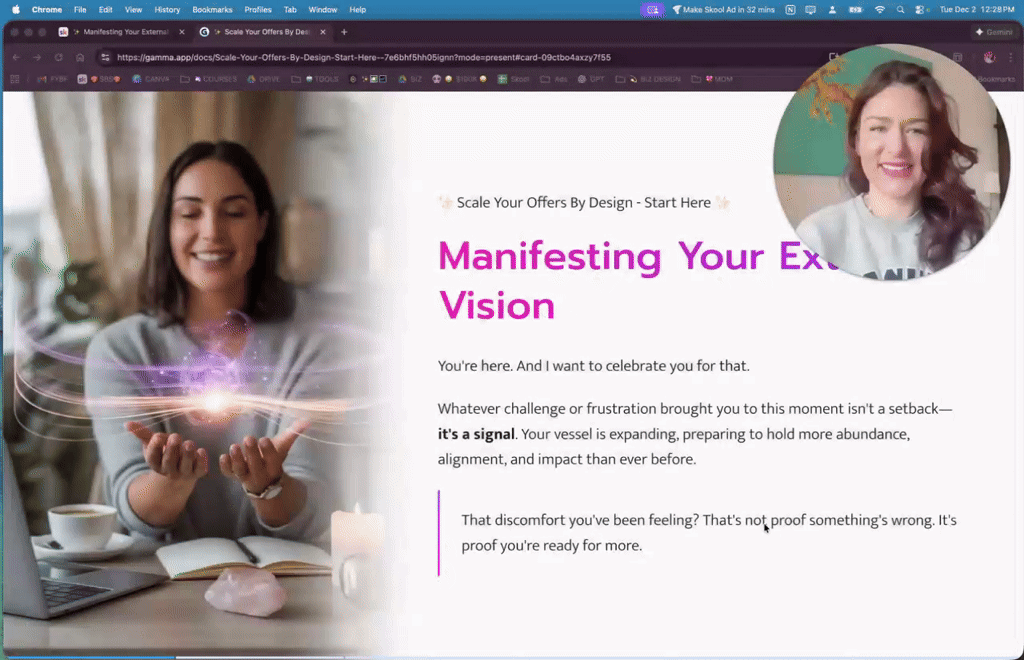Open Control Center
Image resolution: width=1024 pixels, height=660 pixels.
click(x=921, y=10)
